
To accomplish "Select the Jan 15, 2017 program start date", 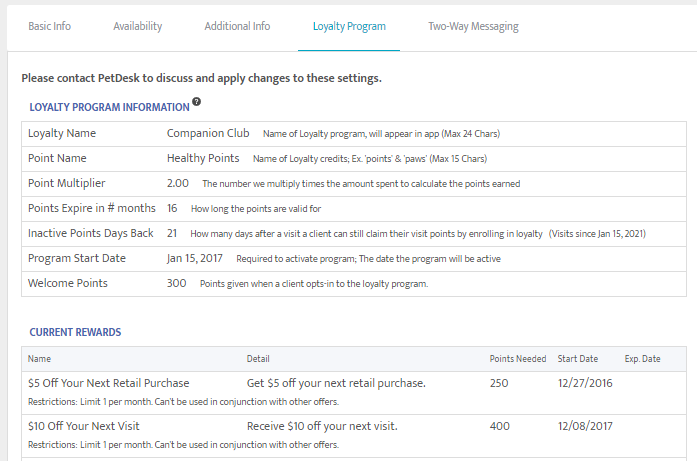I will pyautogui.click(x=195, y=258).
